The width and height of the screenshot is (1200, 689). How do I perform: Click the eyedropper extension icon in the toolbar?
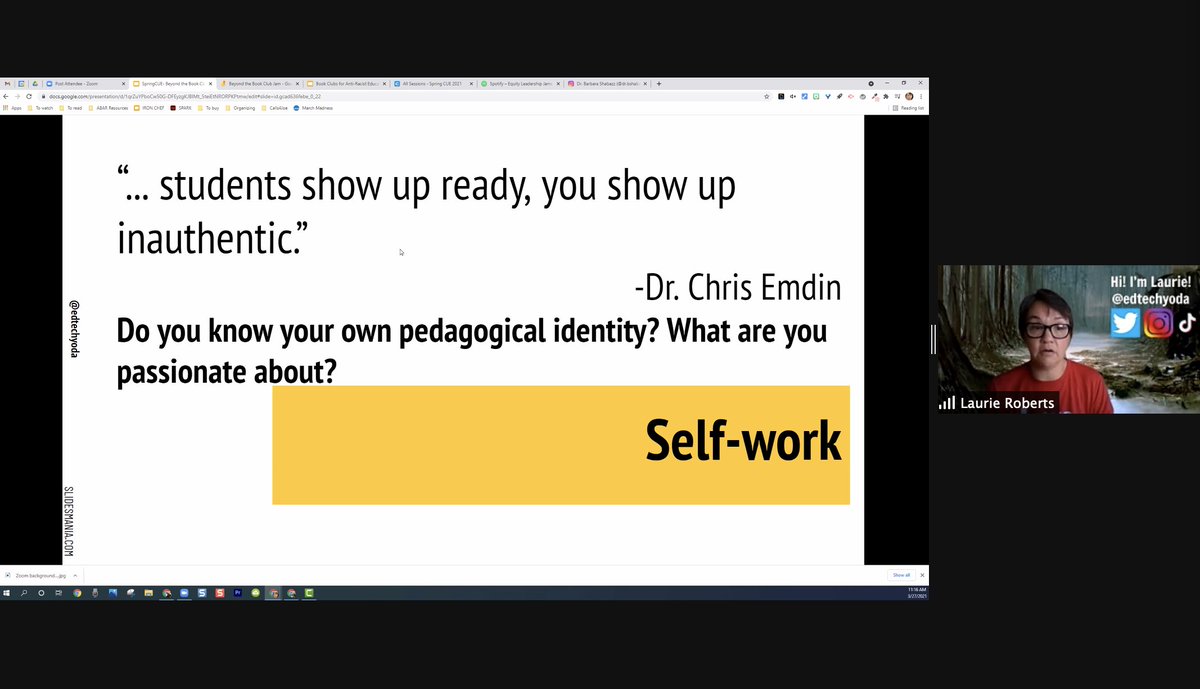(875, 96)
